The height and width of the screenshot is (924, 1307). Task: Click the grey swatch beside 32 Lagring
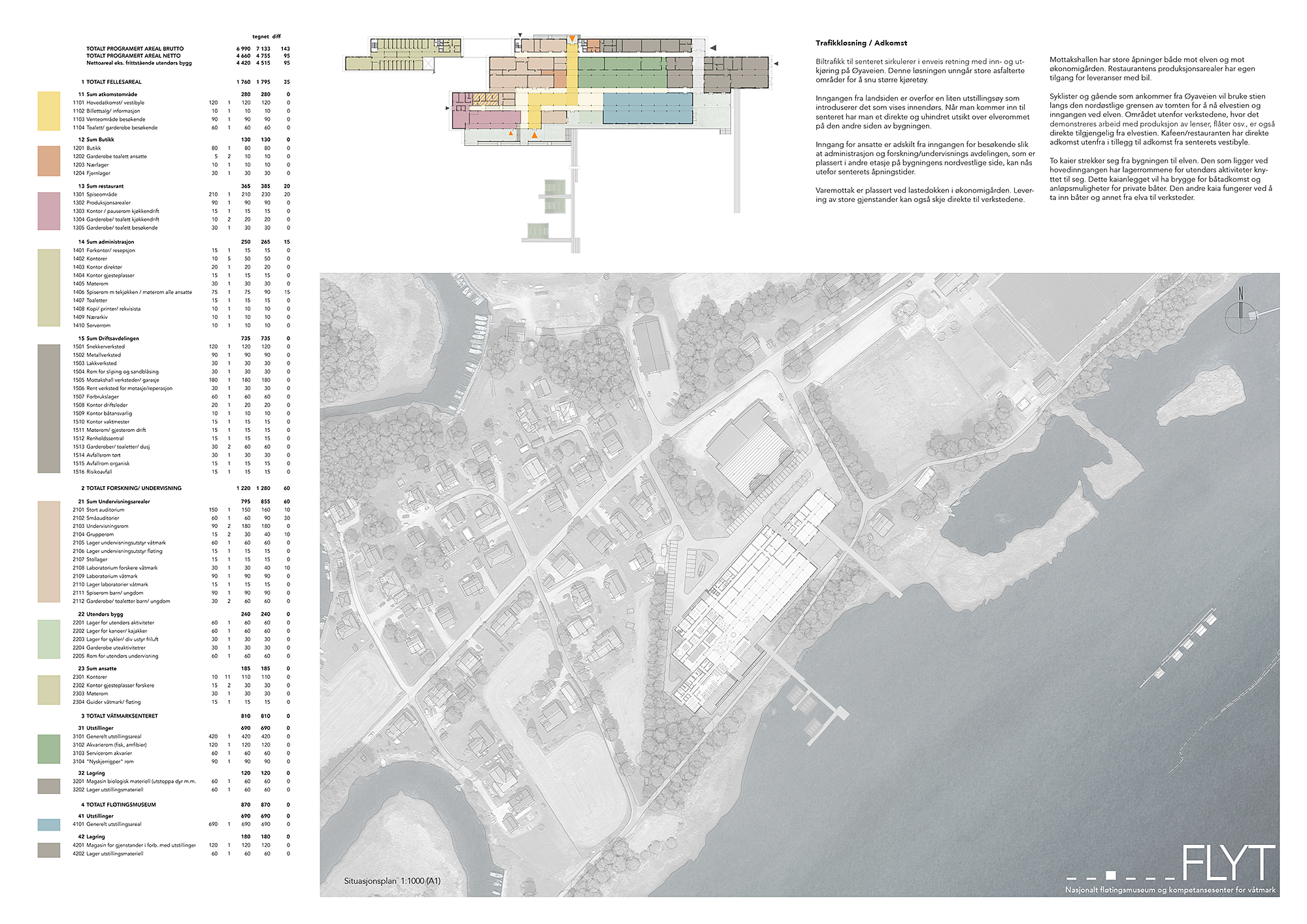click(x=49, y=786)
